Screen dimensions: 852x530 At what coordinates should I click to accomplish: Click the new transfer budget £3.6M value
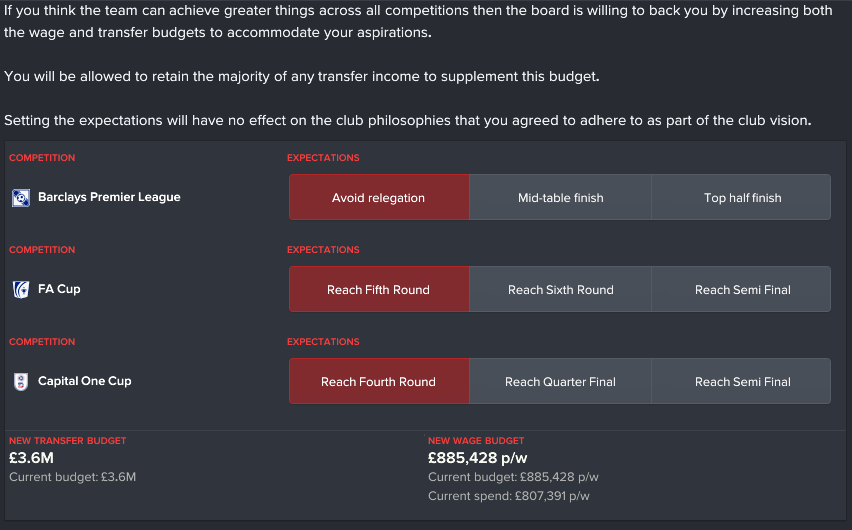[32, 458]
